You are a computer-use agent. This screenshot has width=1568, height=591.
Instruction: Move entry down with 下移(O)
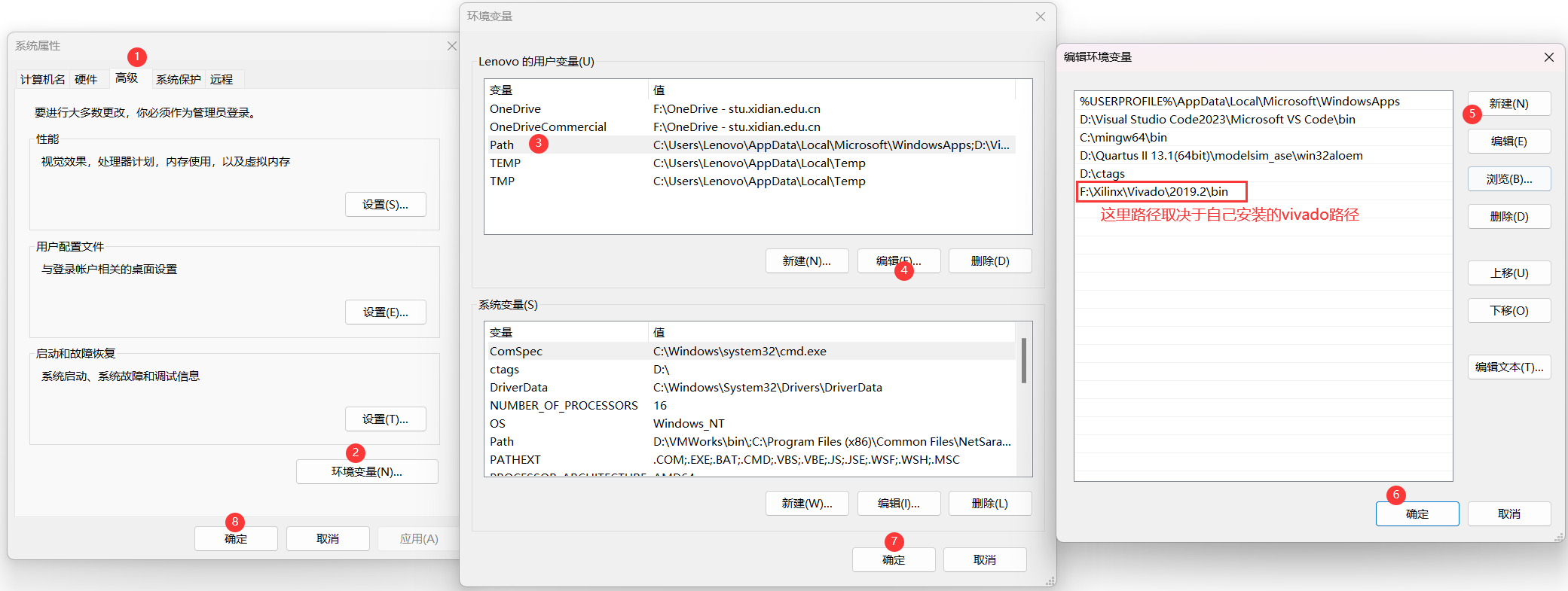1509,311
